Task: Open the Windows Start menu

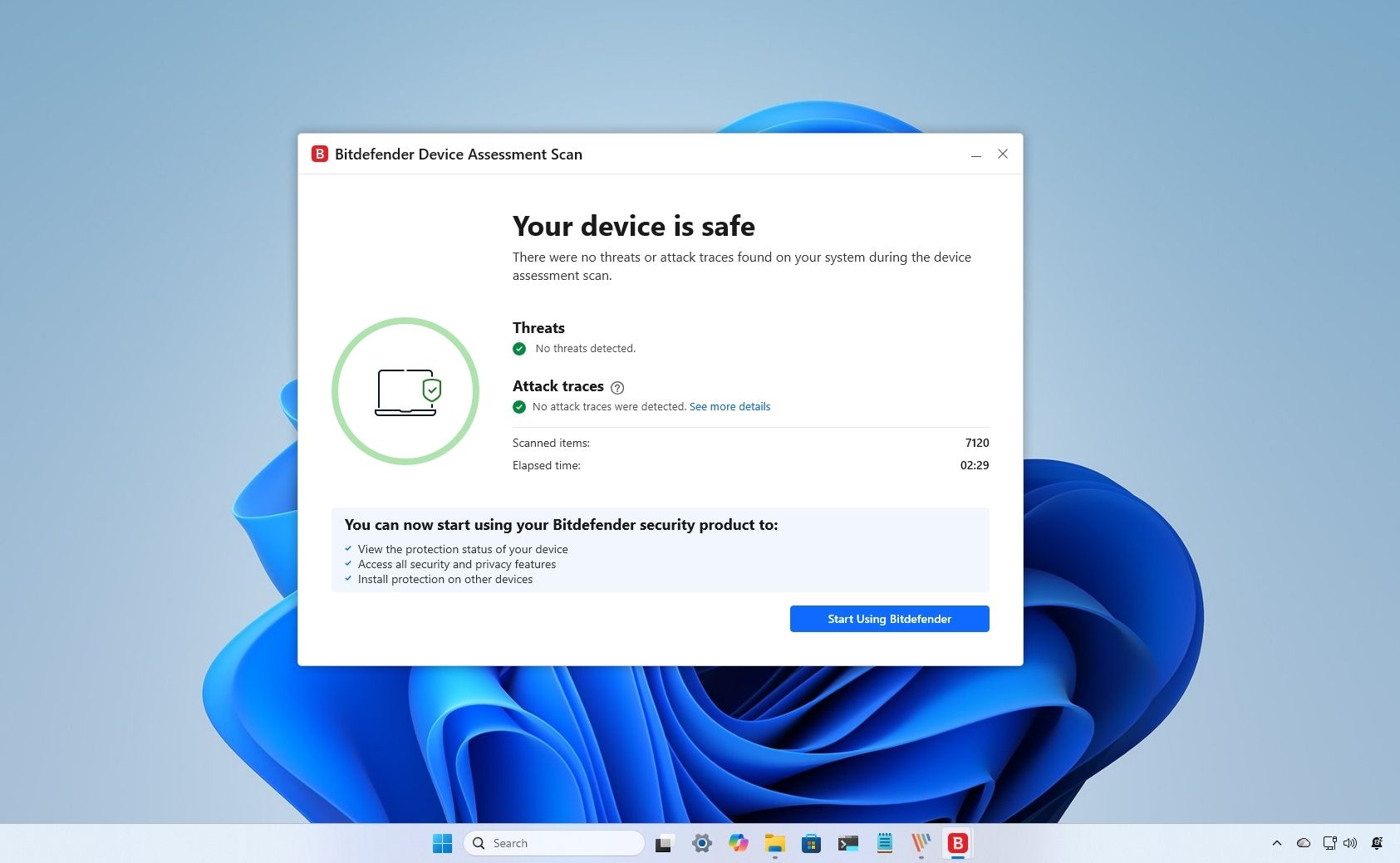Action: (x=442, y=844)
